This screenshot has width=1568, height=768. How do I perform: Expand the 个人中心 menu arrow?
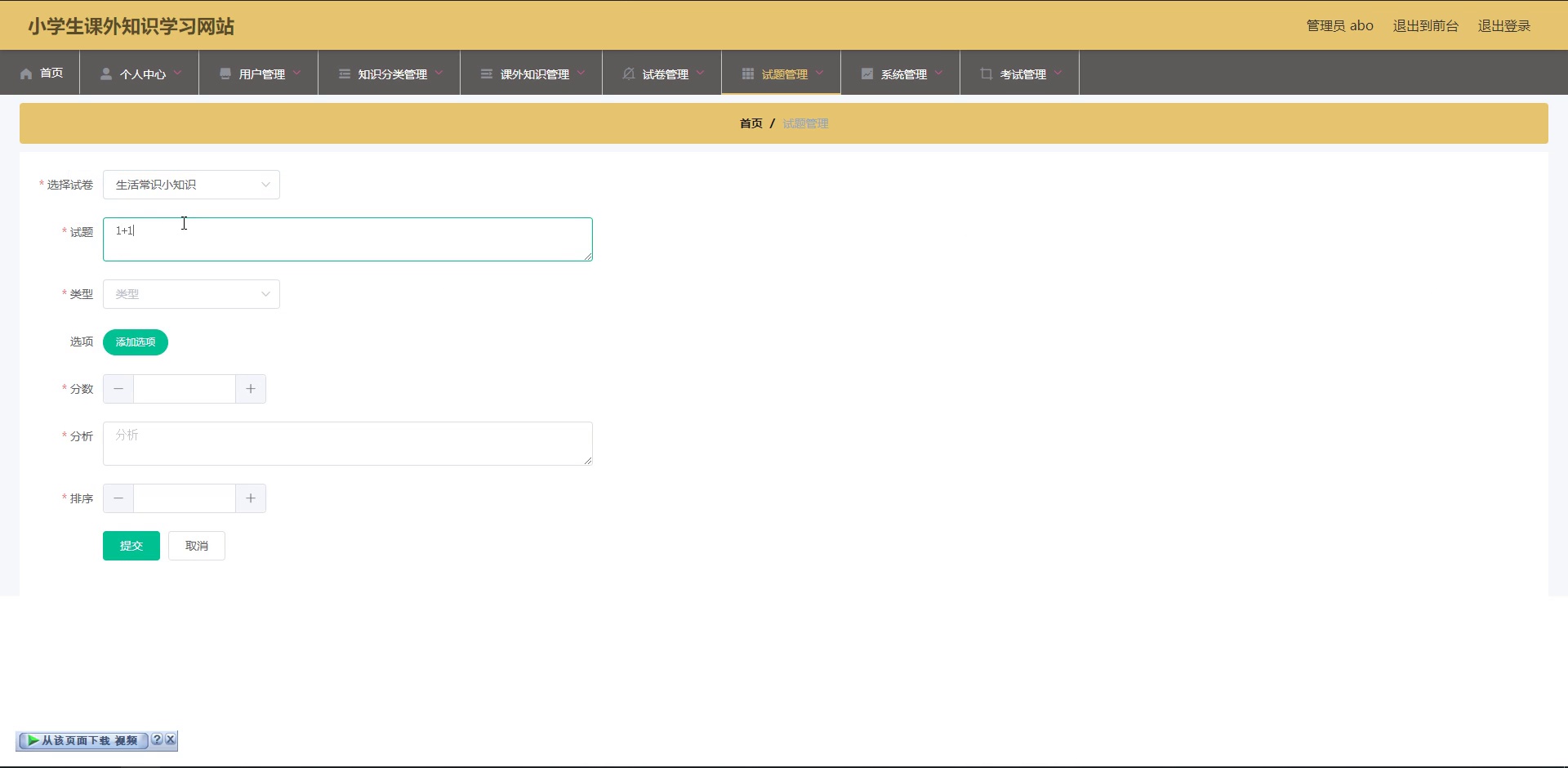click(177, 73)
